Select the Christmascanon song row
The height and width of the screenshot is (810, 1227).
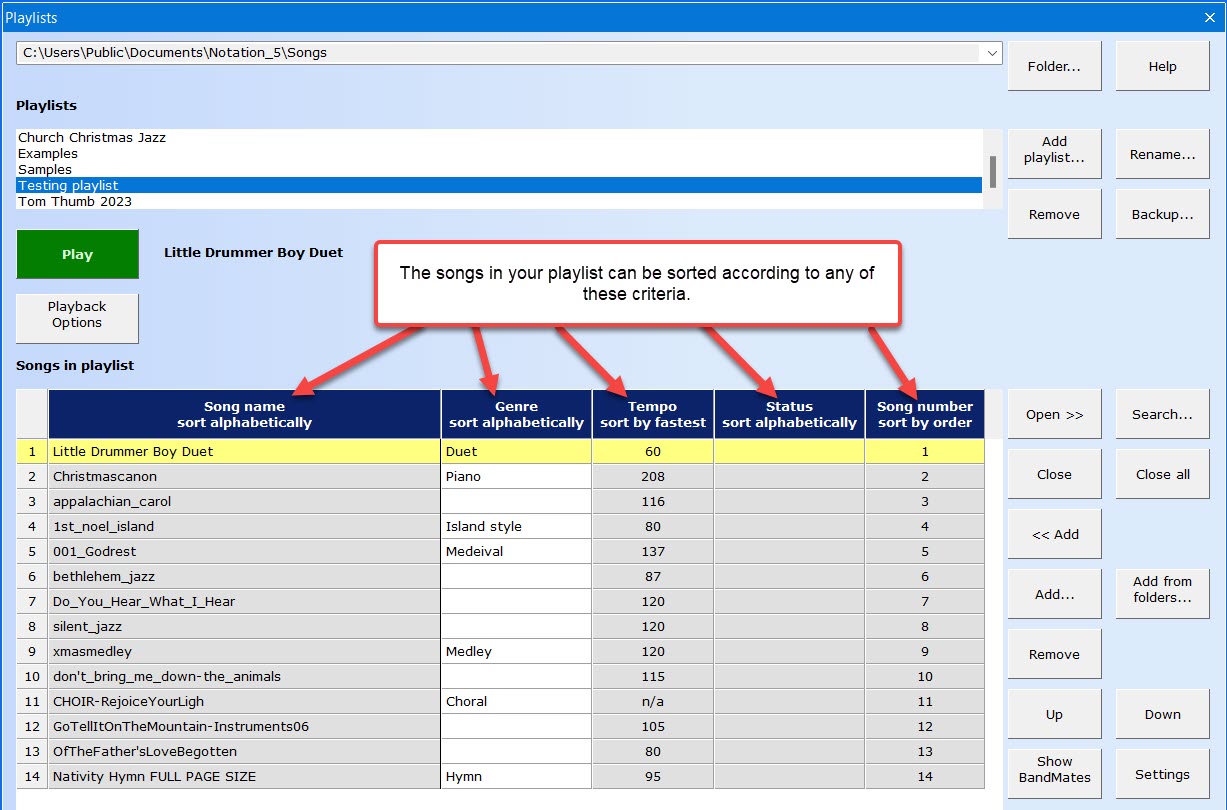point(105,477)
